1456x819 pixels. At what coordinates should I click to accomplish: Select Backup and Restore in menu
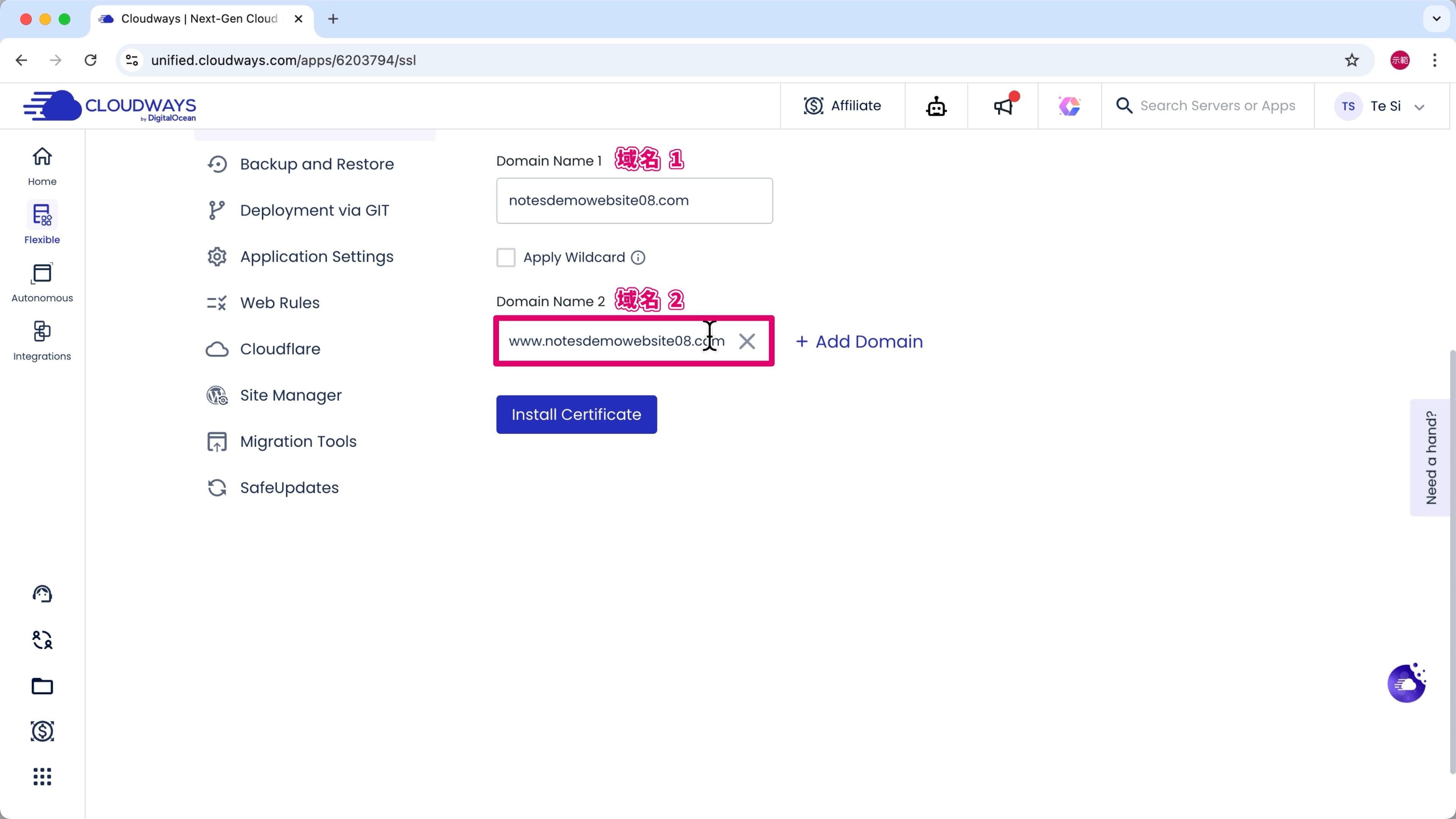point(317,164)
